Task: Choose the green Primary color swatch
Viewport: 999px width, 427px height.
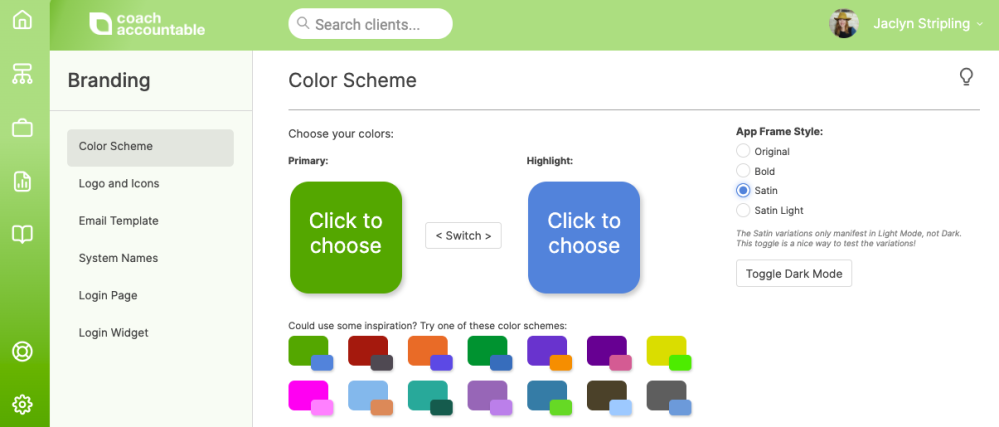Action: point(345,237)
